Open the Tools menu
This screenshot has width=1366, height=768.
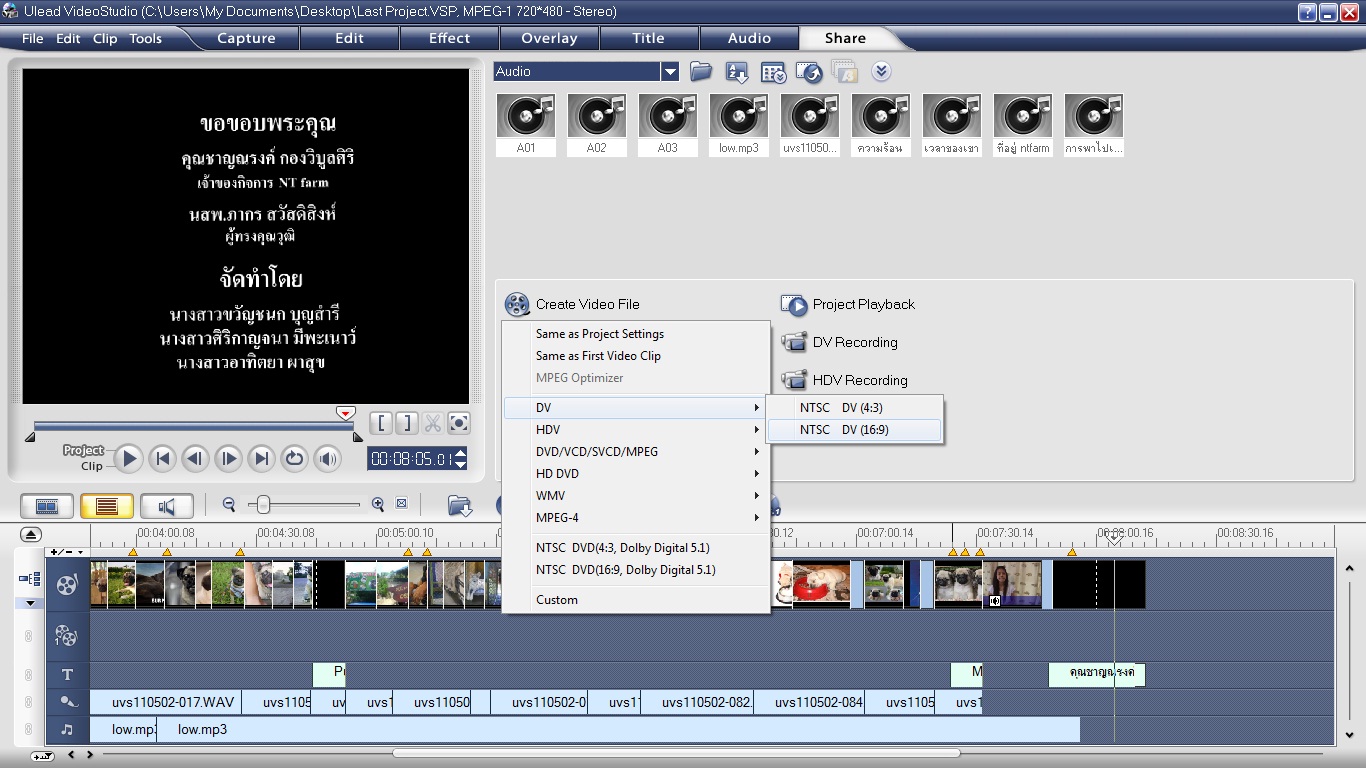(146, 39)
